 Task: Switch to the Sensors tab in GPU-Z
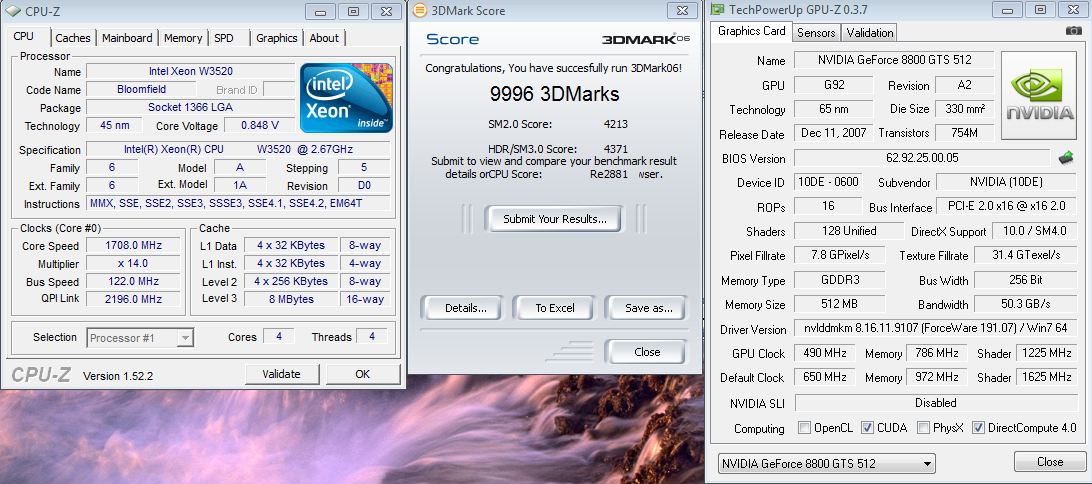816,33
